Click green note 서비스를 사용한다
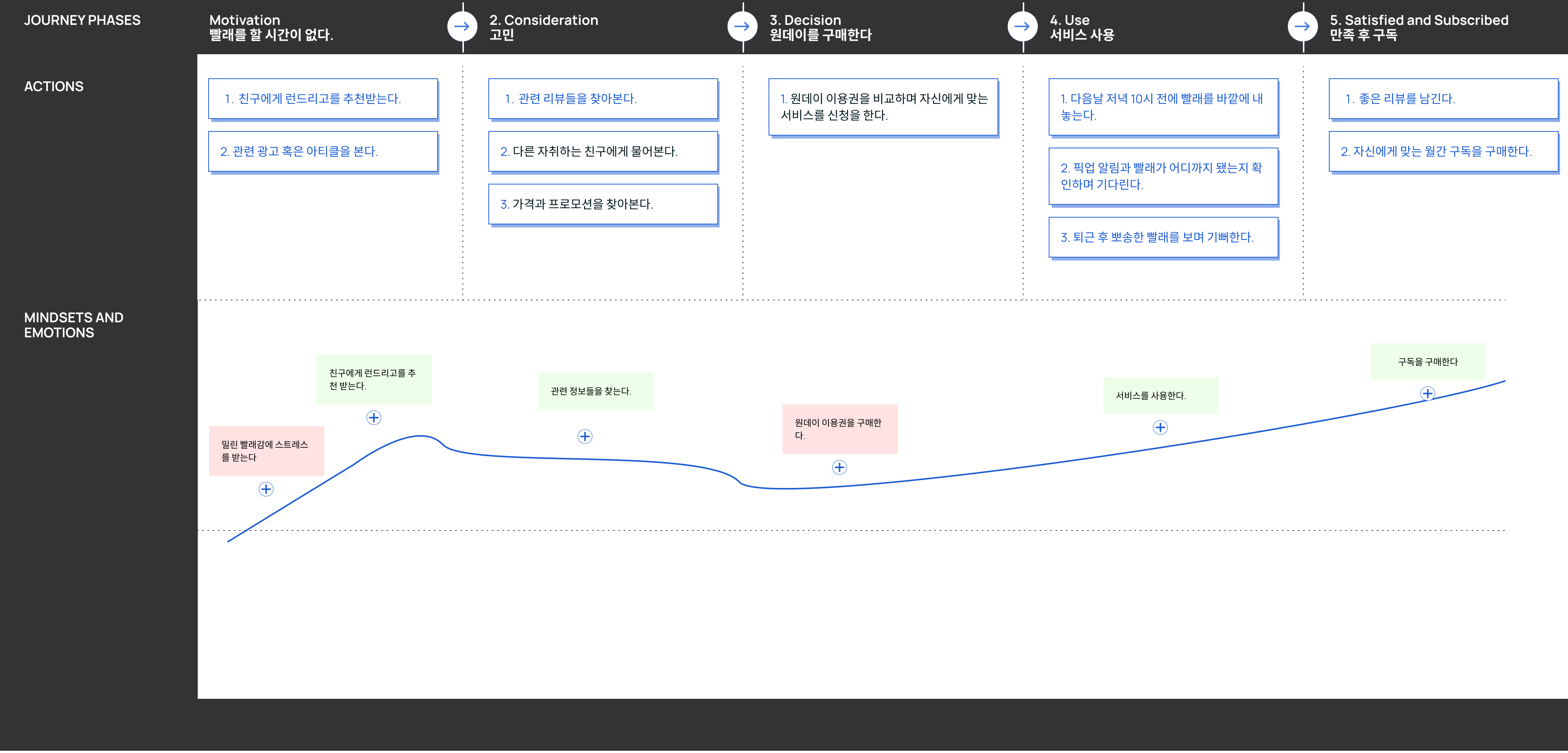 click(1161, 396)
